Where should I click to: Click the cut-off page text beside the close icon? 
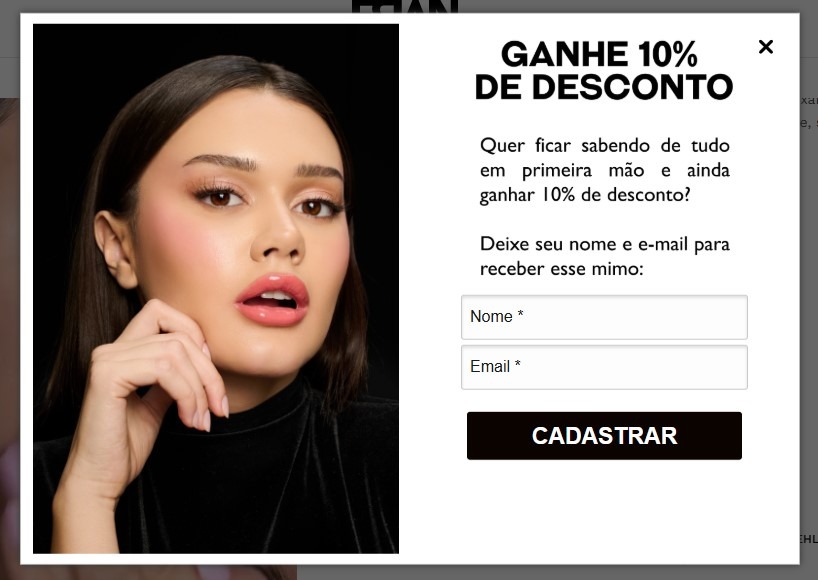pos(809,100)
